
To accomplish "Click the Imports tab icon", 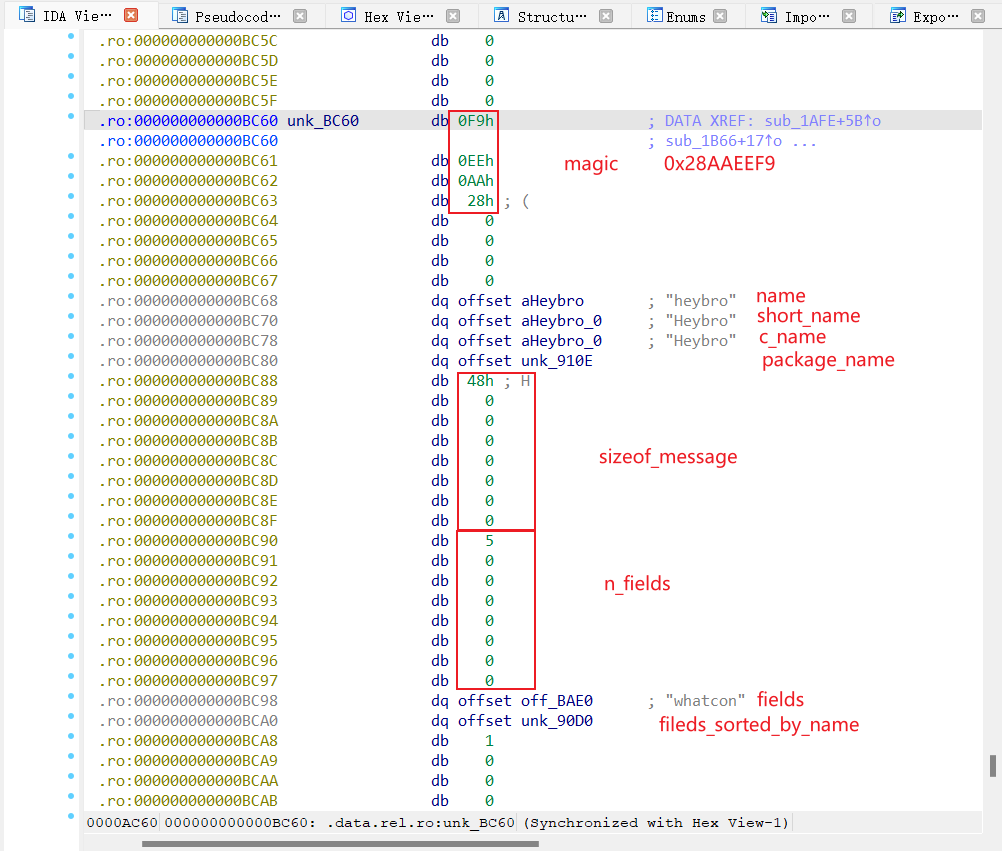I will (768, 16).
